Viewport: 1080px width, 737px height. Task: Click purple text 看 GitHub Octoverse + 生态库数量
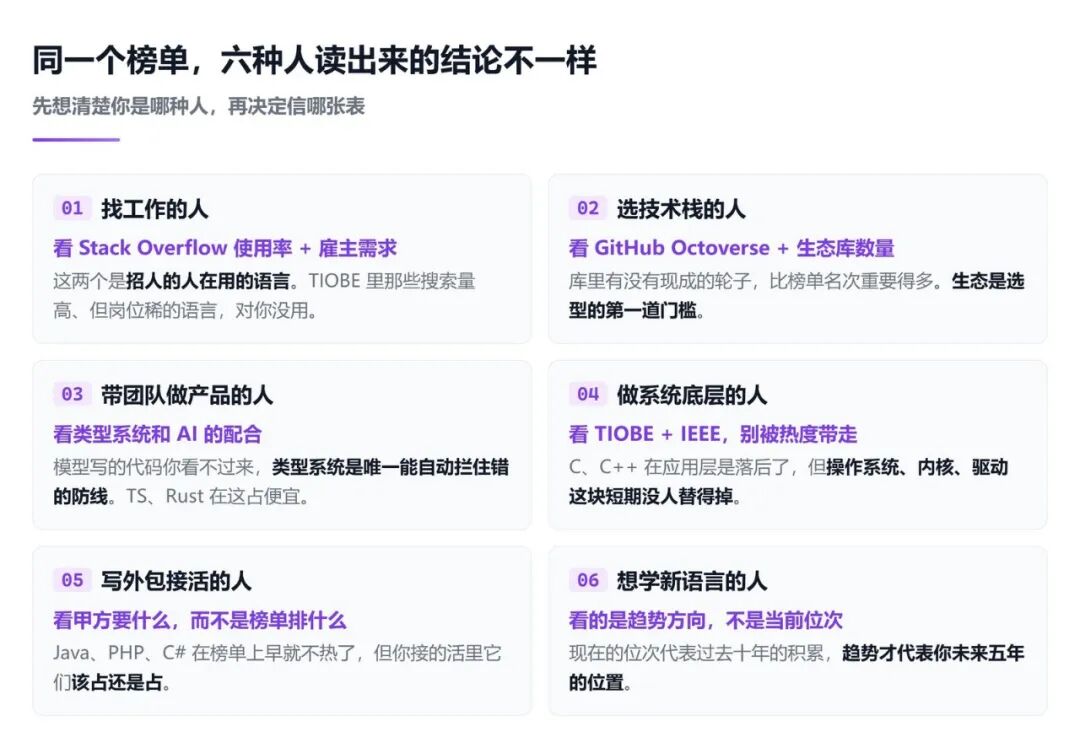pos(731,248)
